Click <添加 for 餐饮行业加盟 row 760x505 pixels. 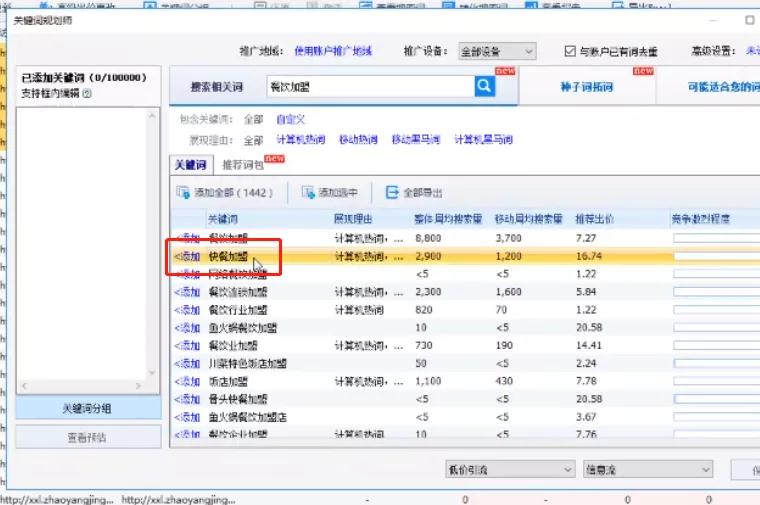coord(187,310)
